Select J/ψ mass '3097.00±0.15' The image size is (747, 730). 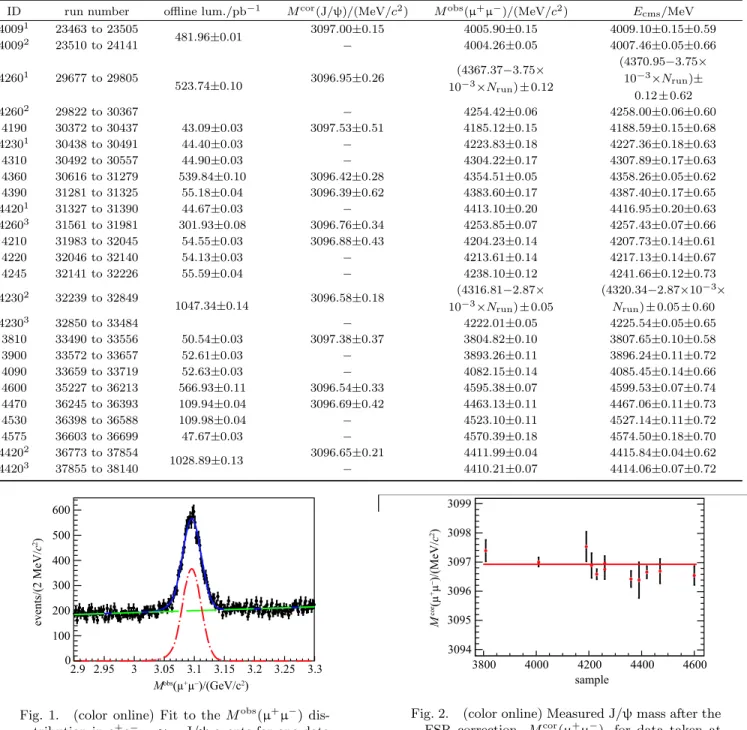[x=347, y=29]
